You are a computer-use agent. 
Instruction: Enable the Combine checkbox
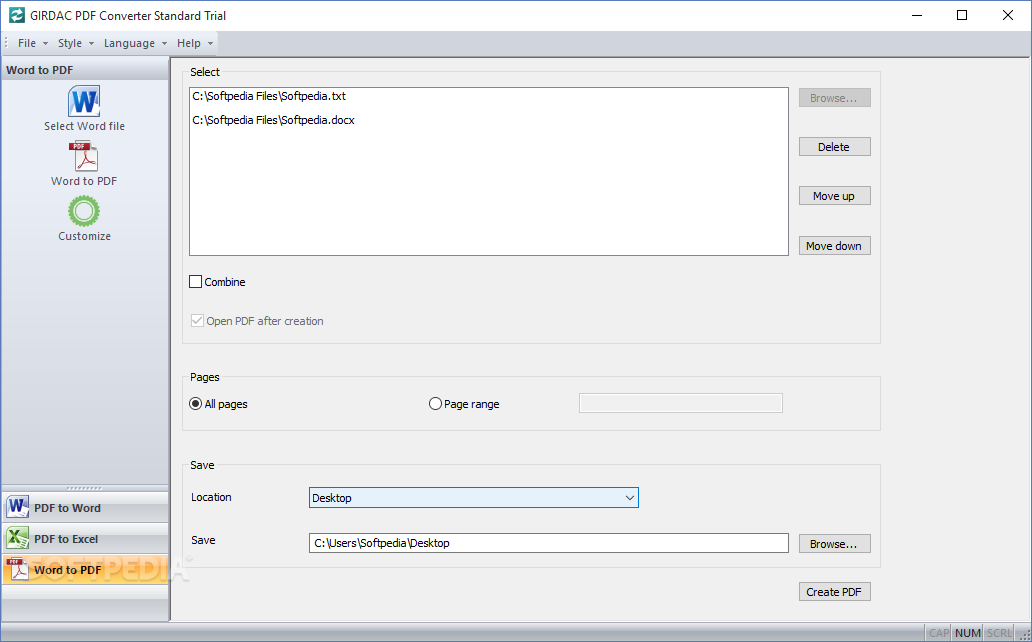pyautogui.click(x=195, y=282)
